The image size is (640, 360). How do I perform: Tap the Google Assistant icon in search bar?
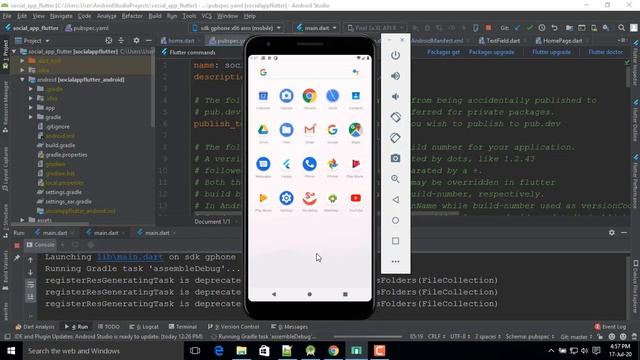point(356,72)
